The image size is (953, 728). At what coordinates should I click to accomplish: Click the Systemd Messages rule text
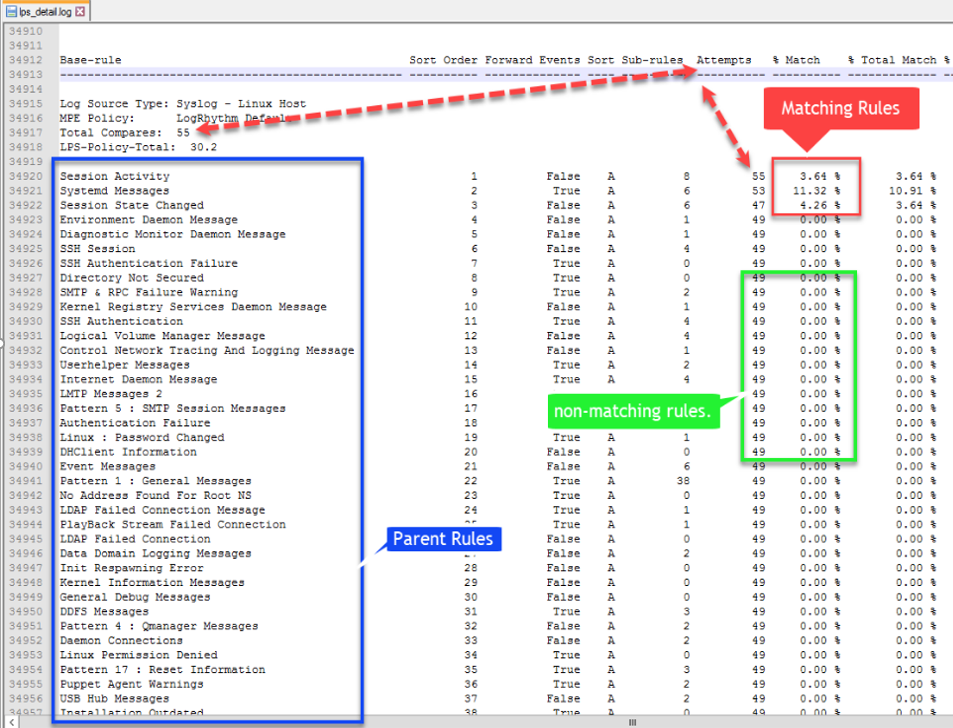114,191
